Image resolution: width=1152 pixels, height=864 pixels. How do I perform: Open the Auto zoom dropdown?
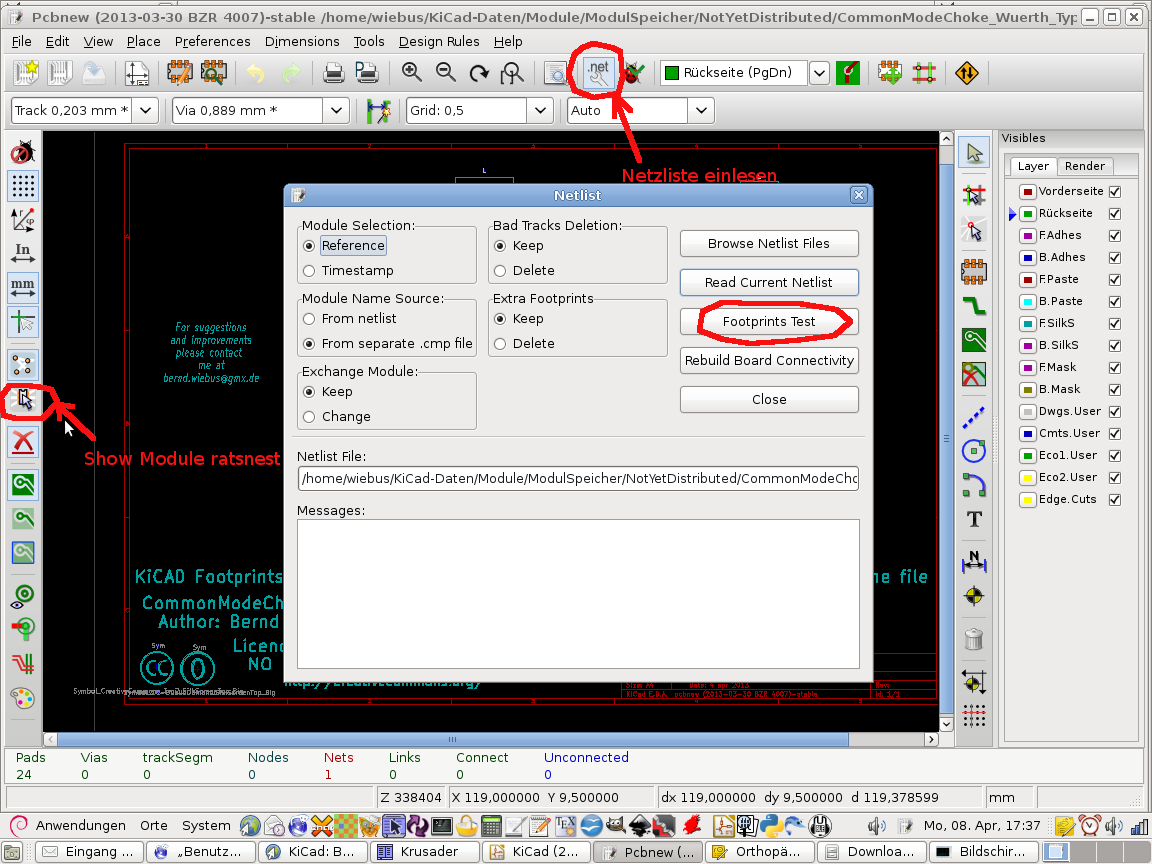701,110
